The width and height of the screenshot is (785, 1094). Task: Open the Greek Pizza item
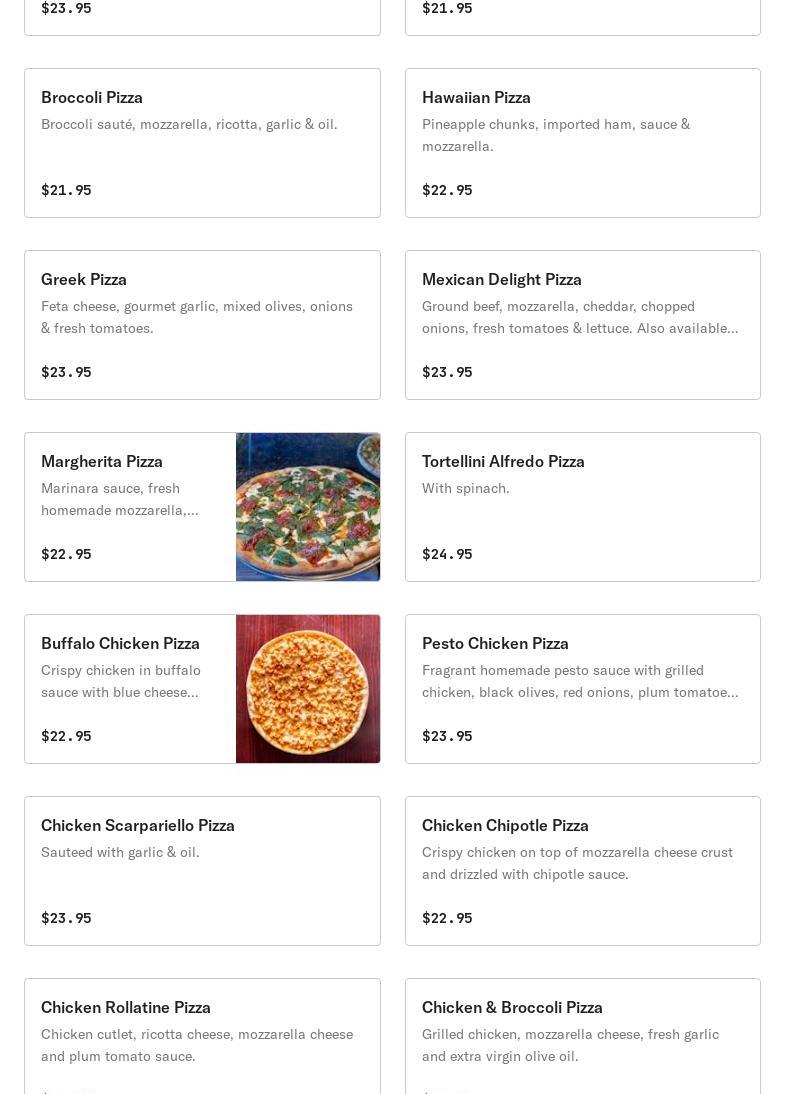[202, 325]
